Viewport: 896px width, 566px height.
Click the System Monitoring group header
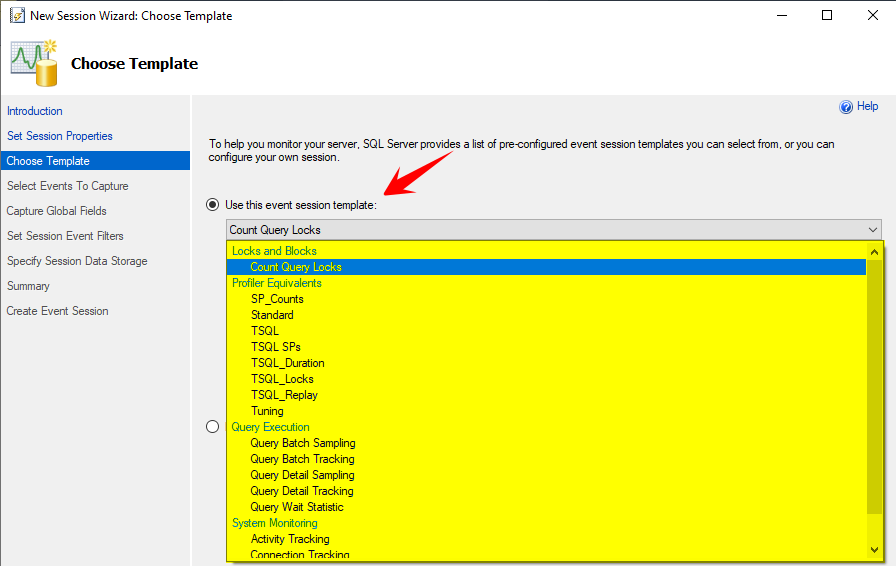tap(275, 523)
